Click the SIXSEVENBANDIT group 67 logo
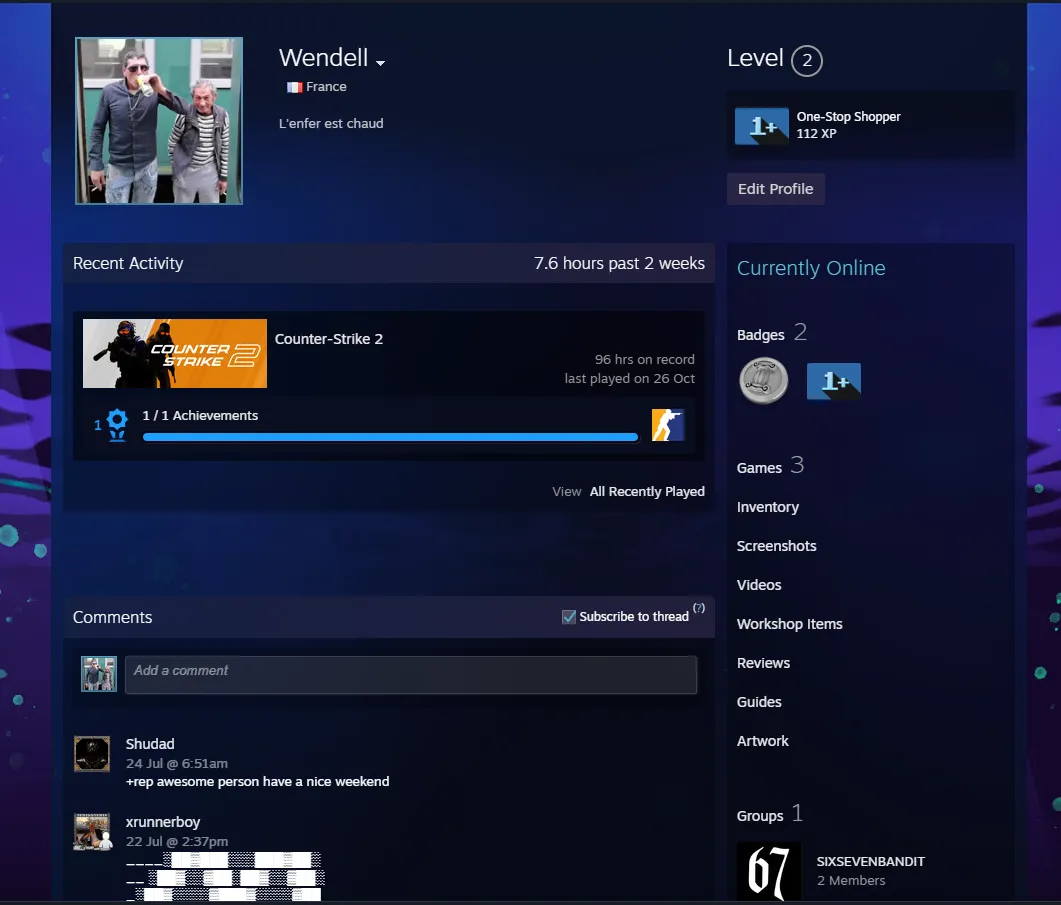Viewport: 1061px width, 905px height. coord(768,871)
